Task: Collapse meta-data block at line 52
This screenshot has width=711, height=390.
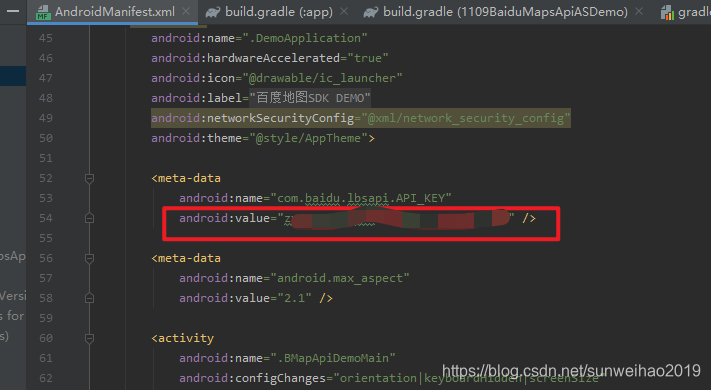Action: (x=89, y=178)
